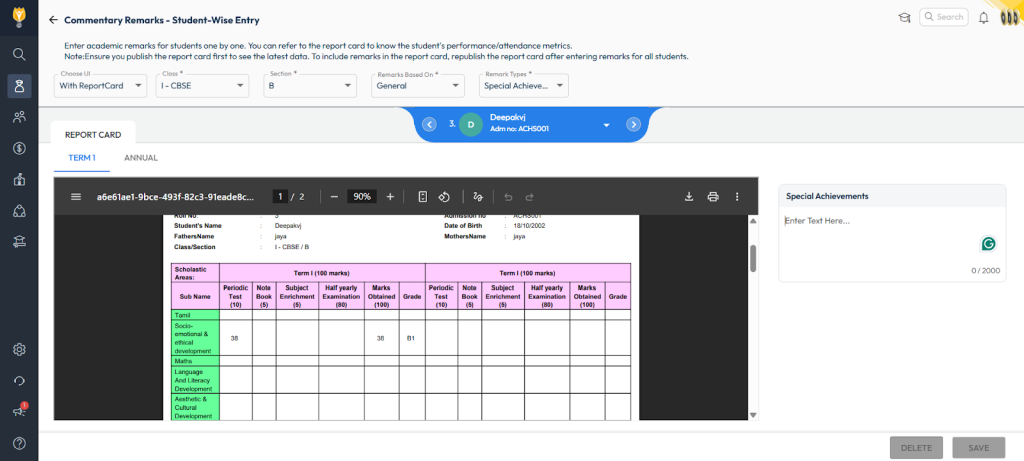Select the TERM 1 tab
This screenshot has height=461, width=1024.
[82, 158]
